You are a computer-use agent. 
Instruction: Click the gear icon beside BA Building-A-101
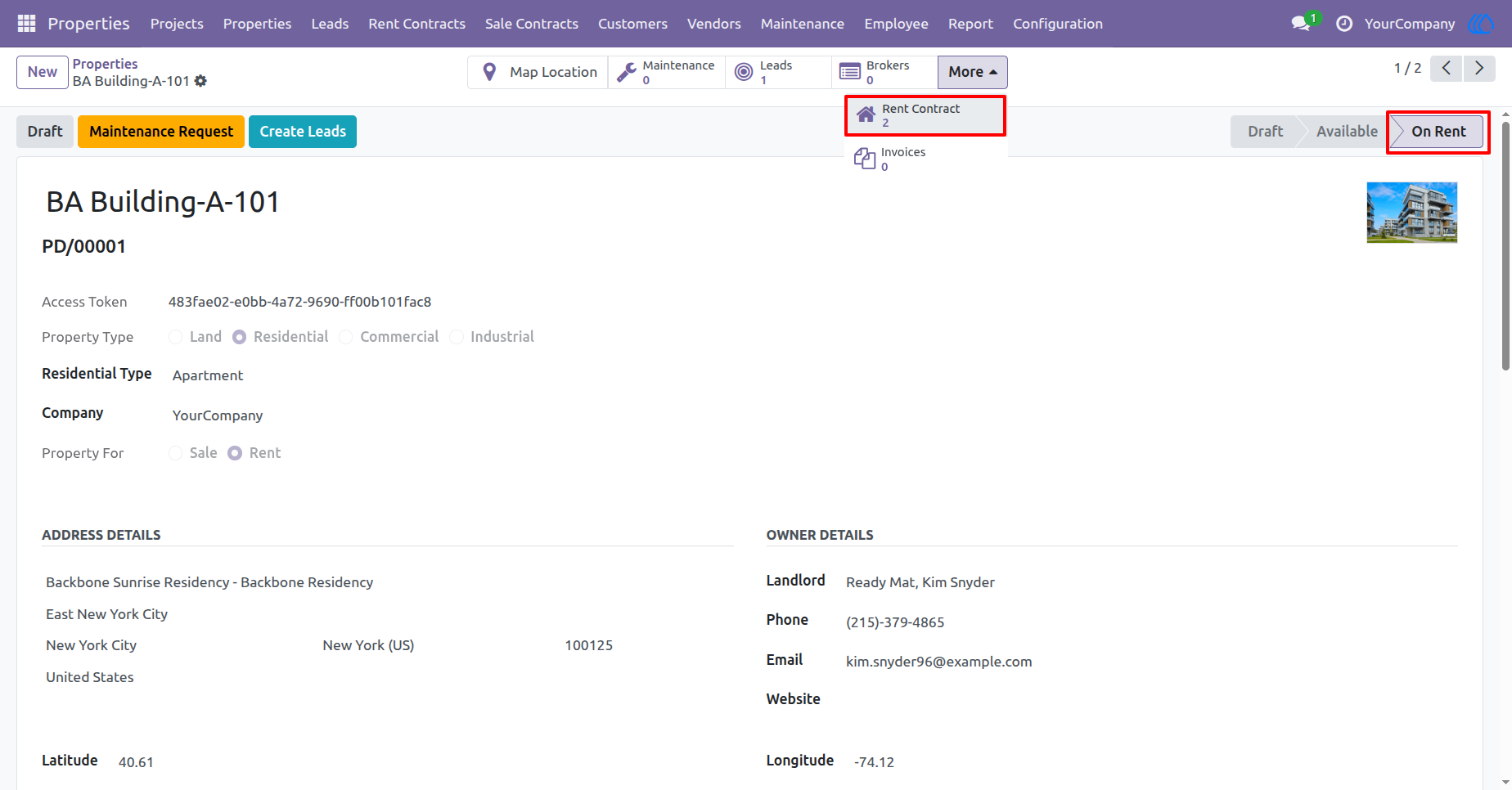(x=200, y=81)
